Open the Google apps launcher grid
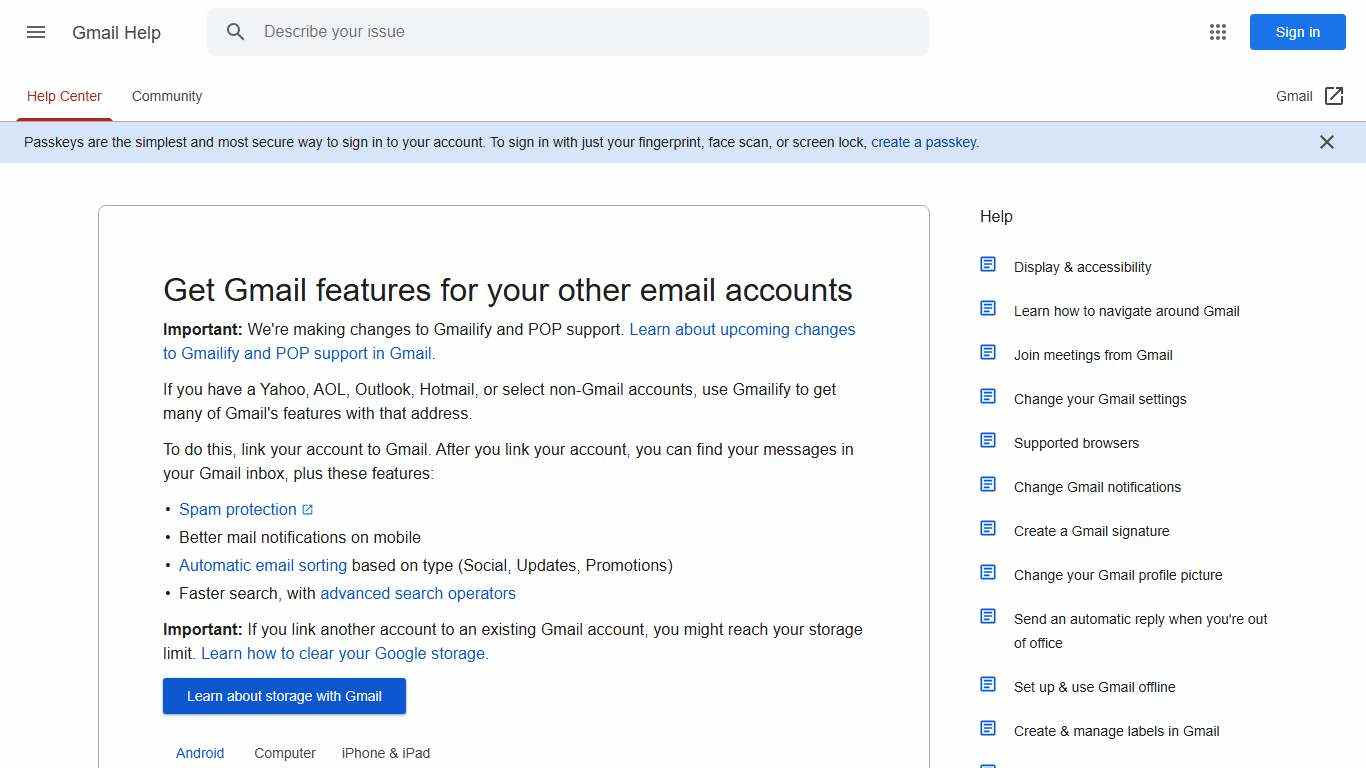1366x768 pixels. point(1218,32)
